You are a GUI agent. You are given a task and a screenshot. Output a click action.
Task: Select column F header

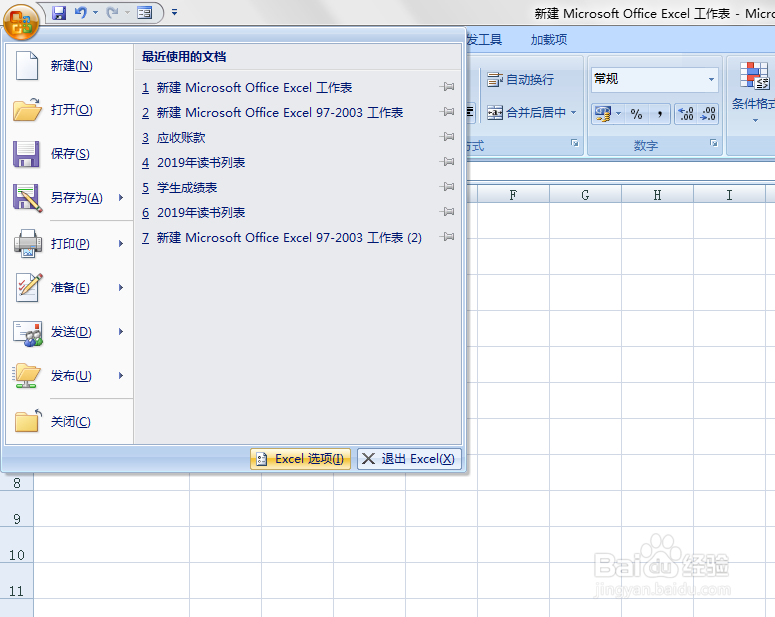pyautogui.click(x=513, y=195)
